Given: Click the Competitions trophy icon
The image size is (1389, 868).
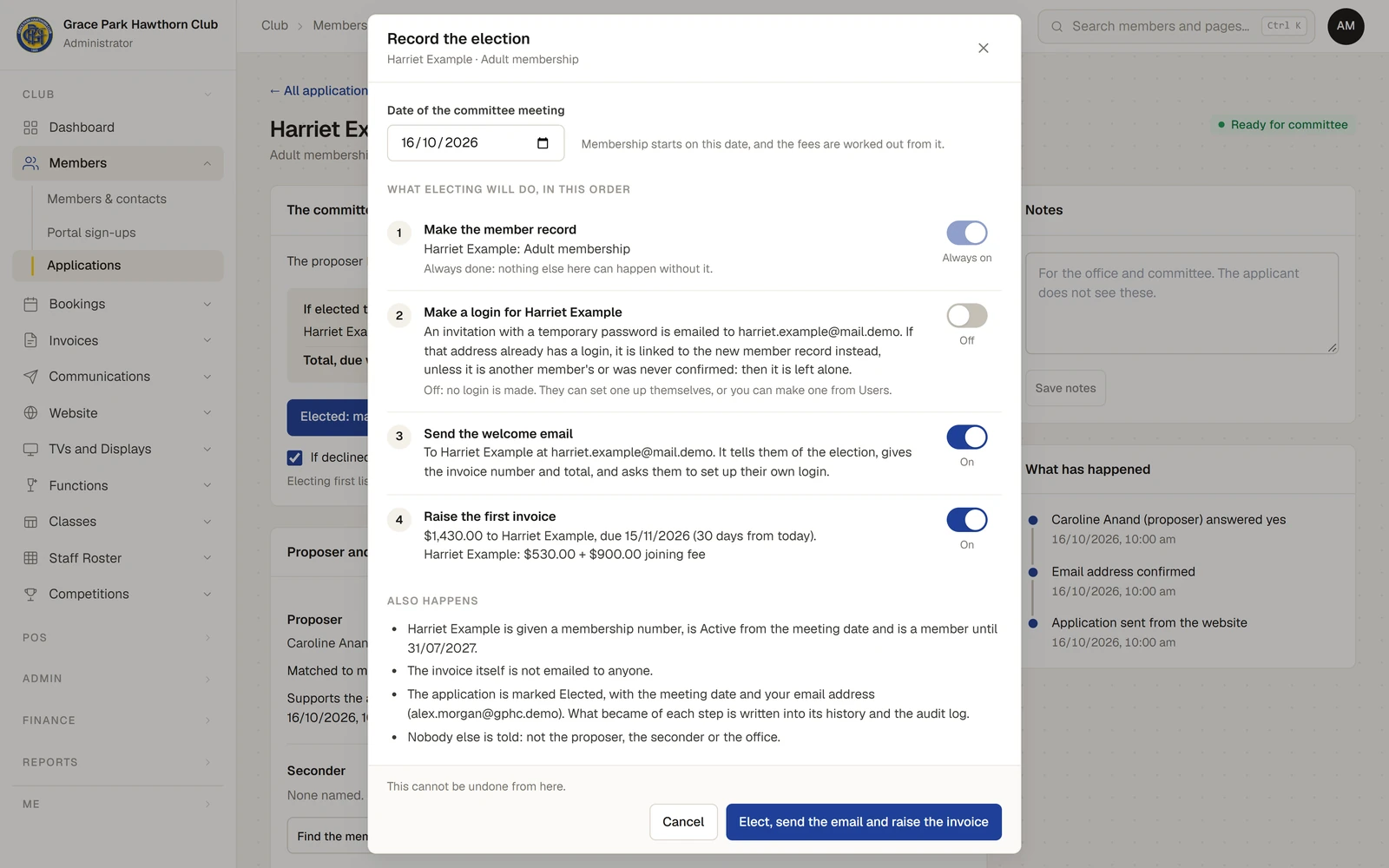Looking at the screenshot, I should 30,594.
